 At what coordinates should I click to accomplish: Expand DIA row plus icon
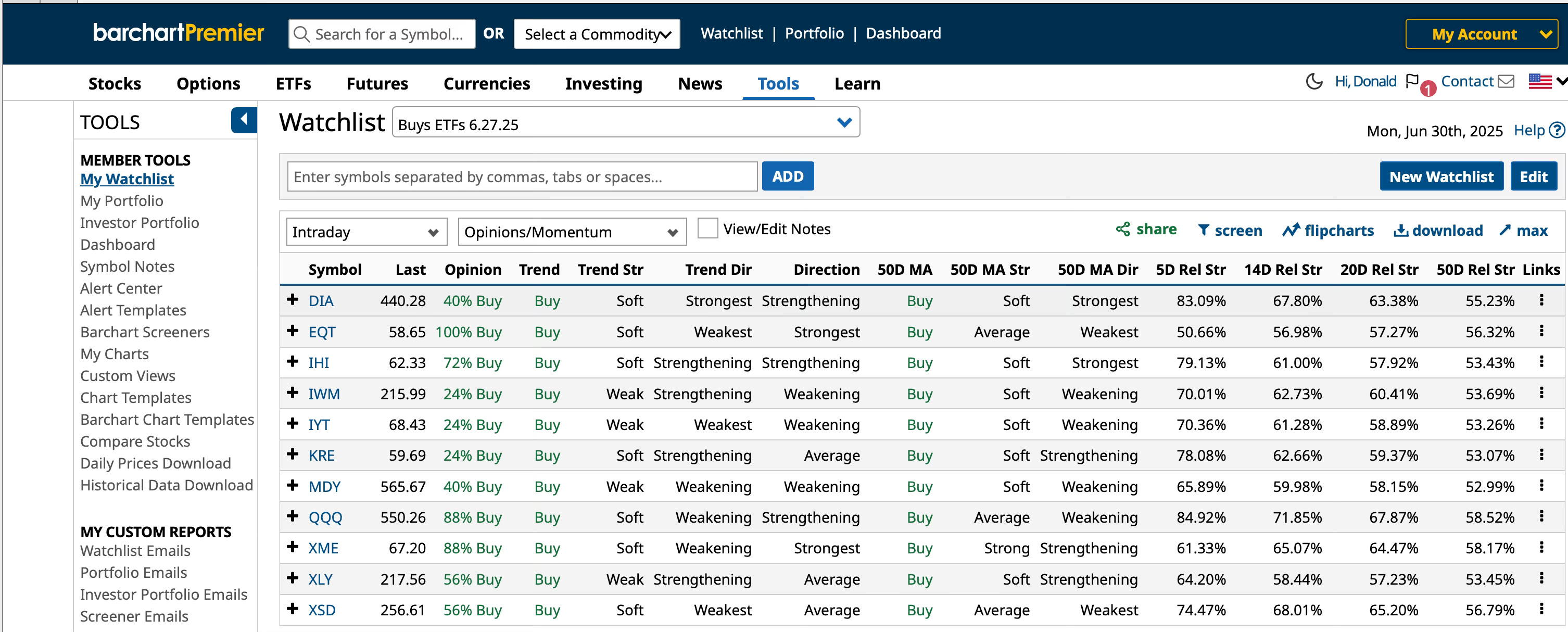[x=293, y=299]
